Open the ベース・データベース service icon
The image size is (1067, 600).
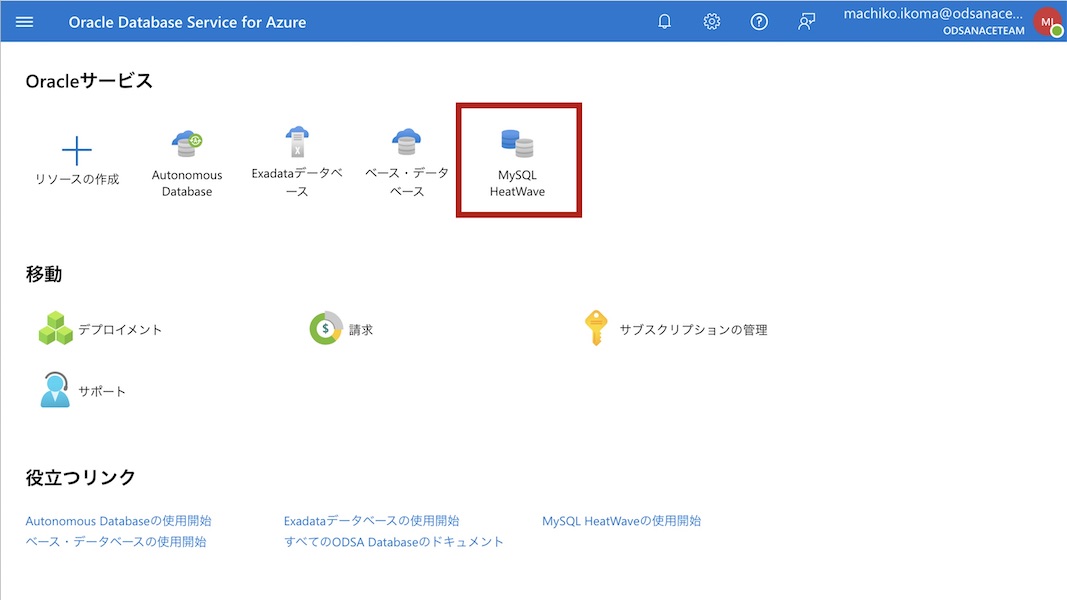[406, 141]
